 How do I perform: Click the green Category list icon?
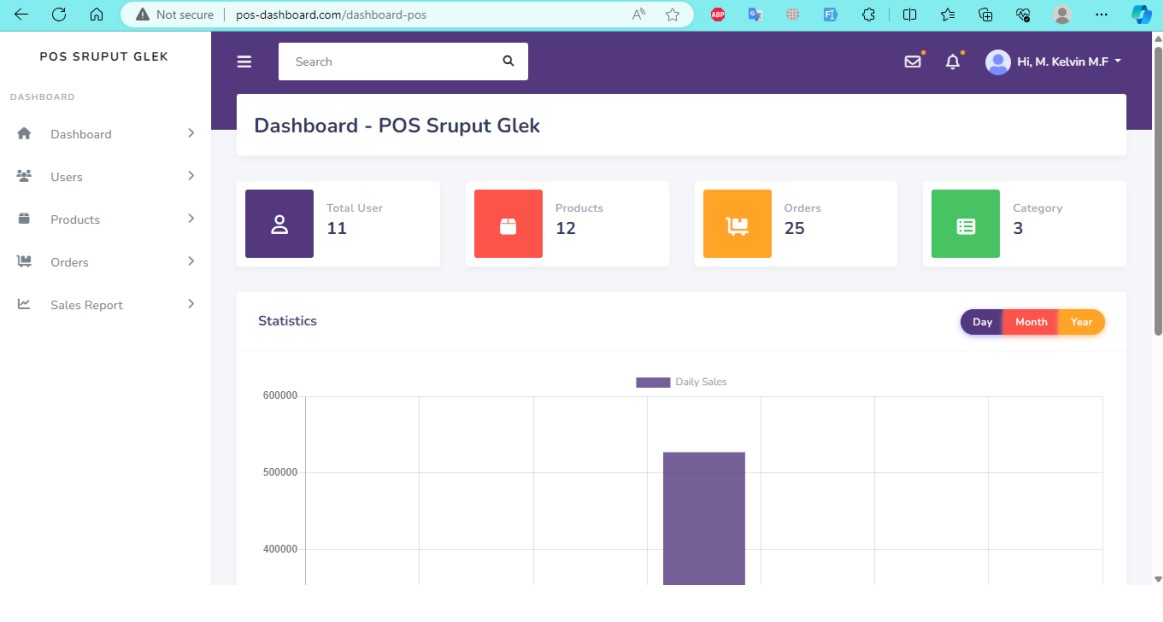coord(965,224)
